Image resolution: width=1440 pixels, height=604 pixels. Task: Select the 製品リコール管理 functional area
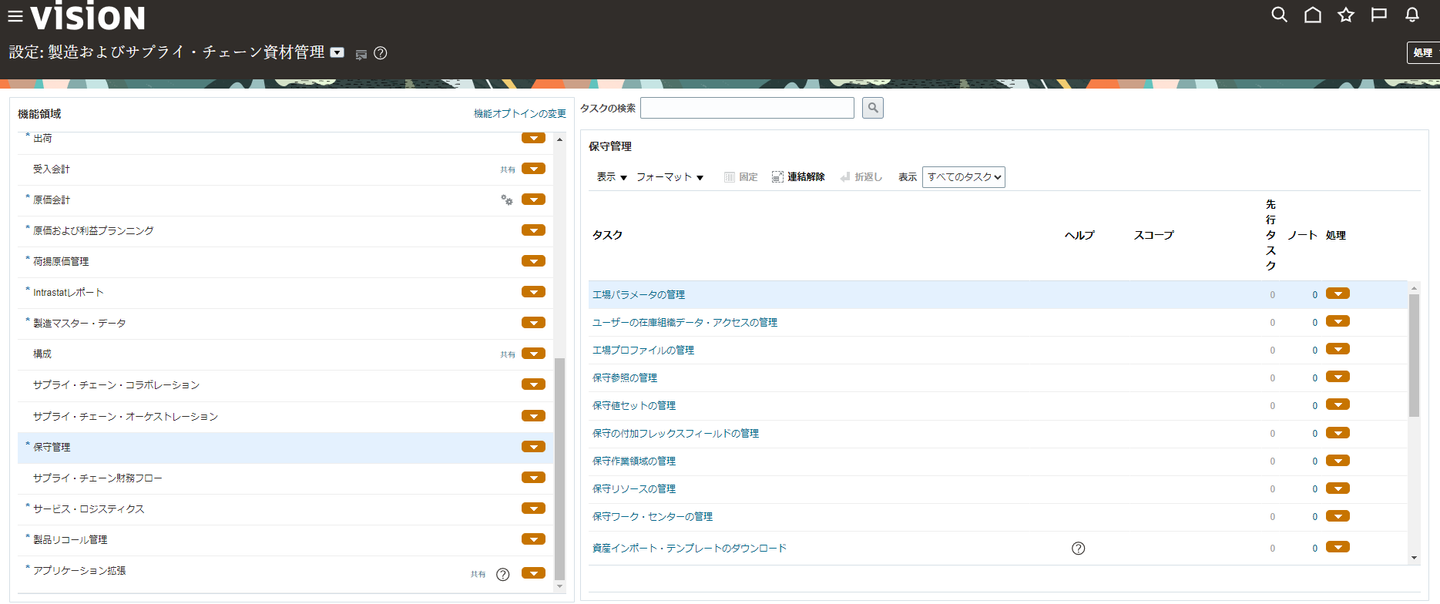(x=70, y=540)
